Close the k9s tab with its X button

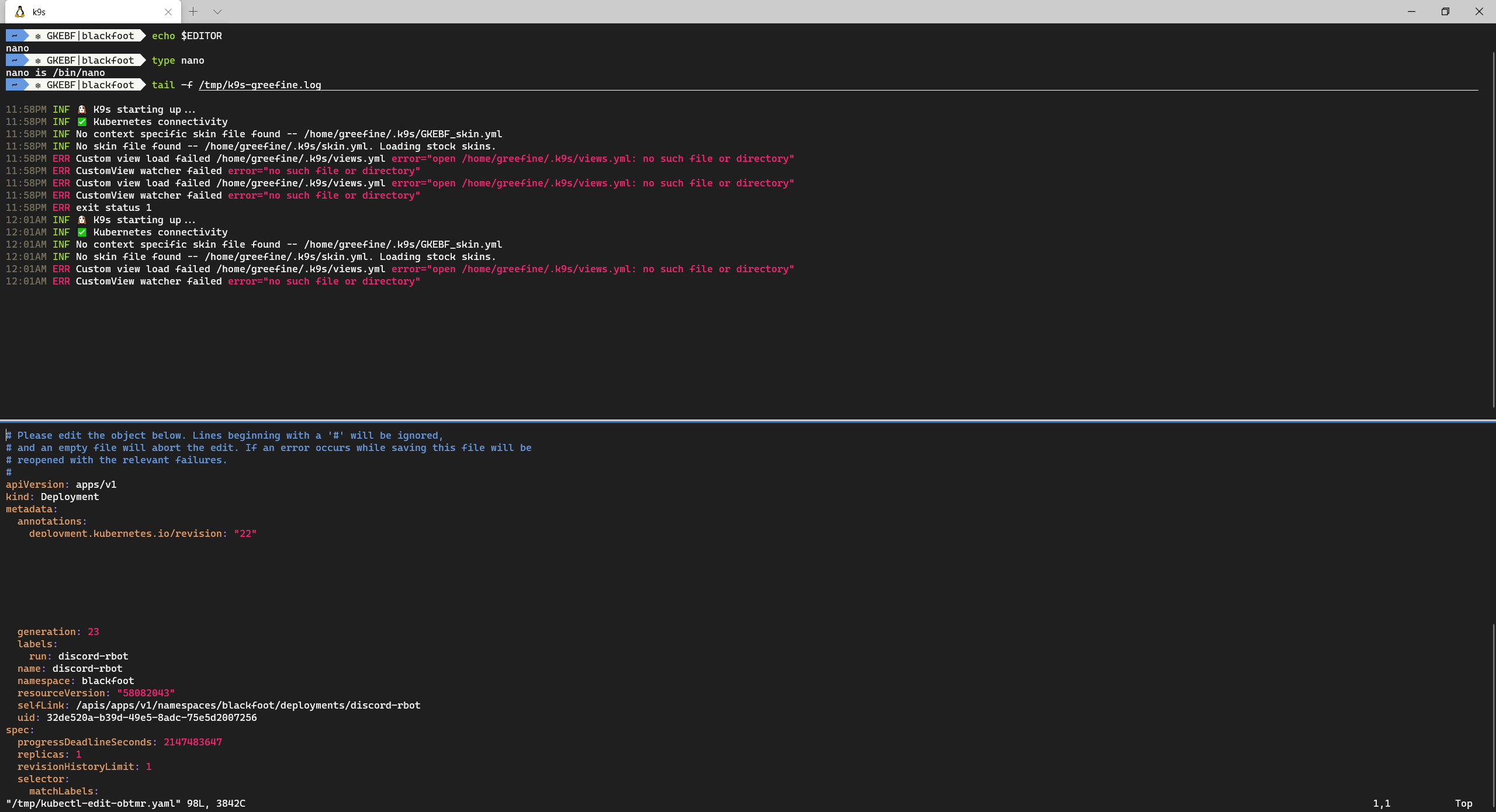pyautogui.click(x=168, y=12)
